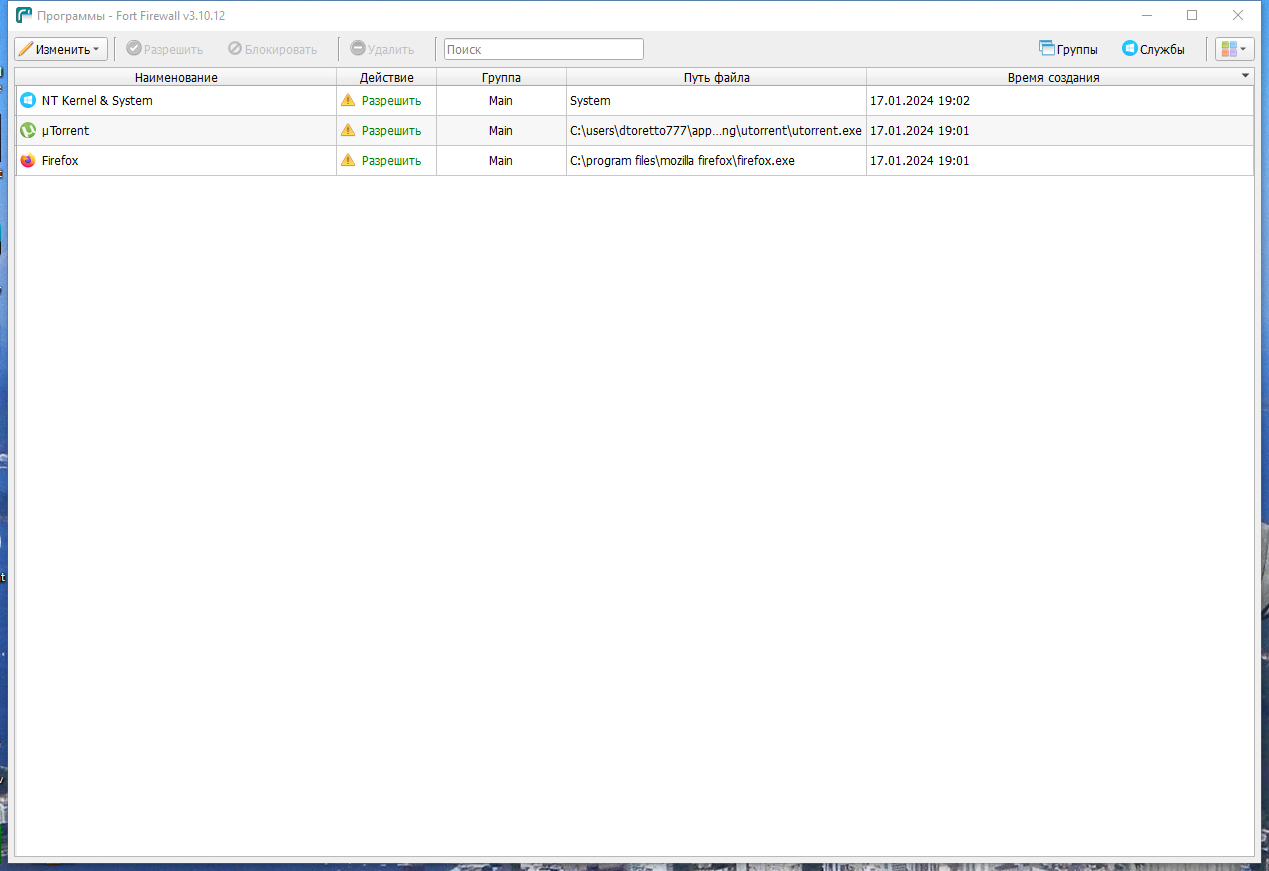Select the NT Kernel & System row

pyautogui.click(x=634, y=101)
